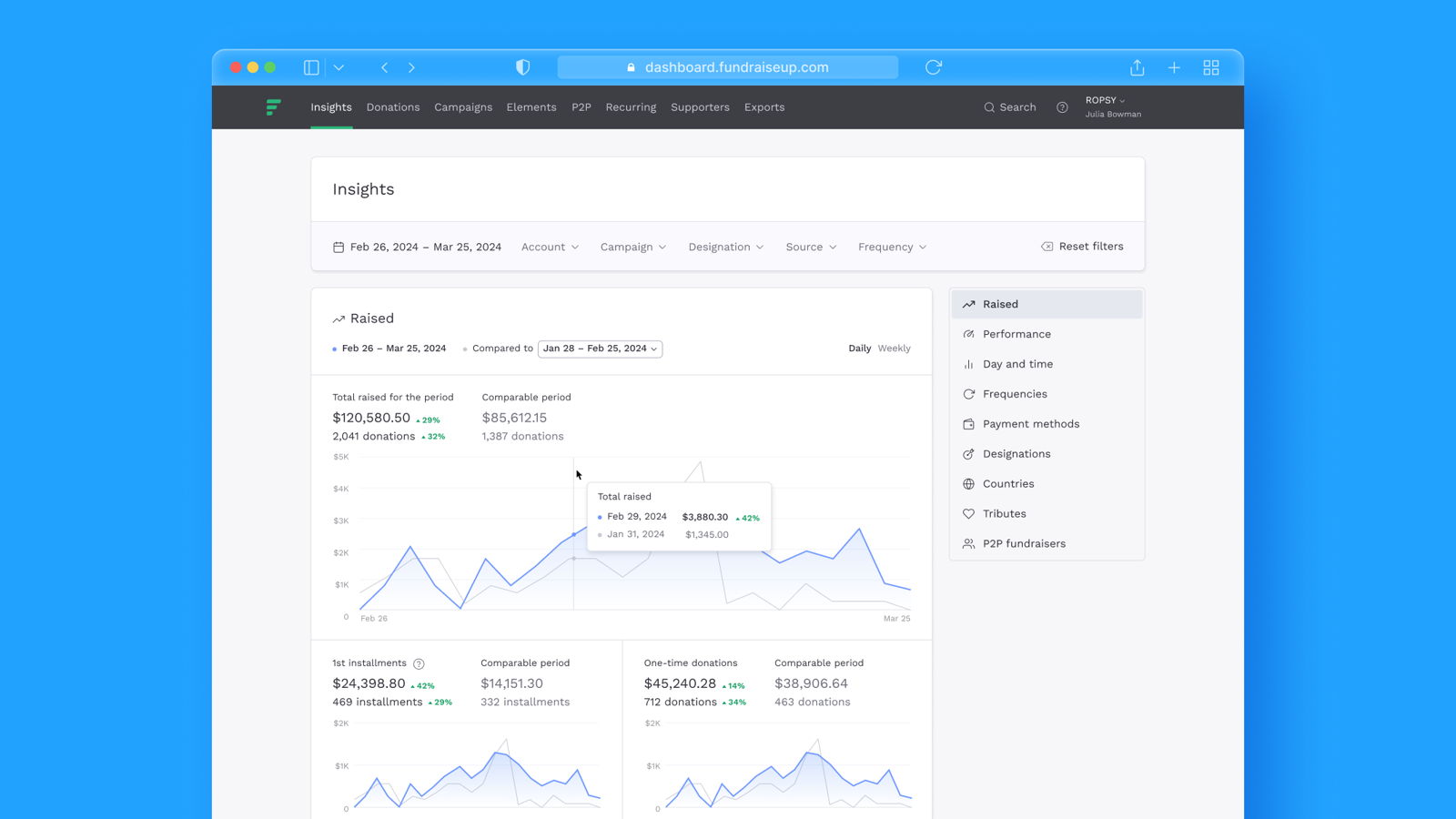Open the help question mark icon
Image resolution: width=1456 pixels, height=819 pixels.
click(1062, 107)
